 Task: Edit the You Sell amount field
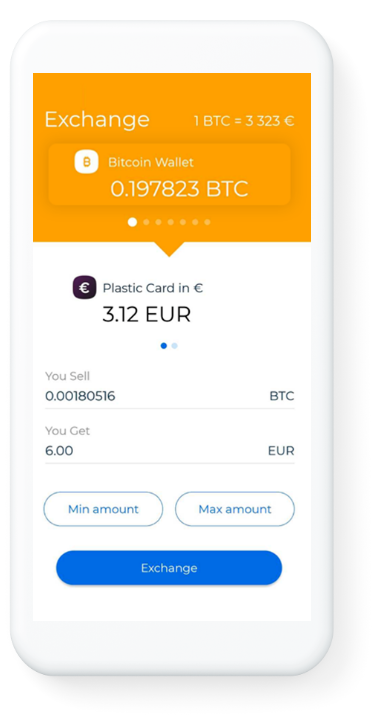click(169, 396)
